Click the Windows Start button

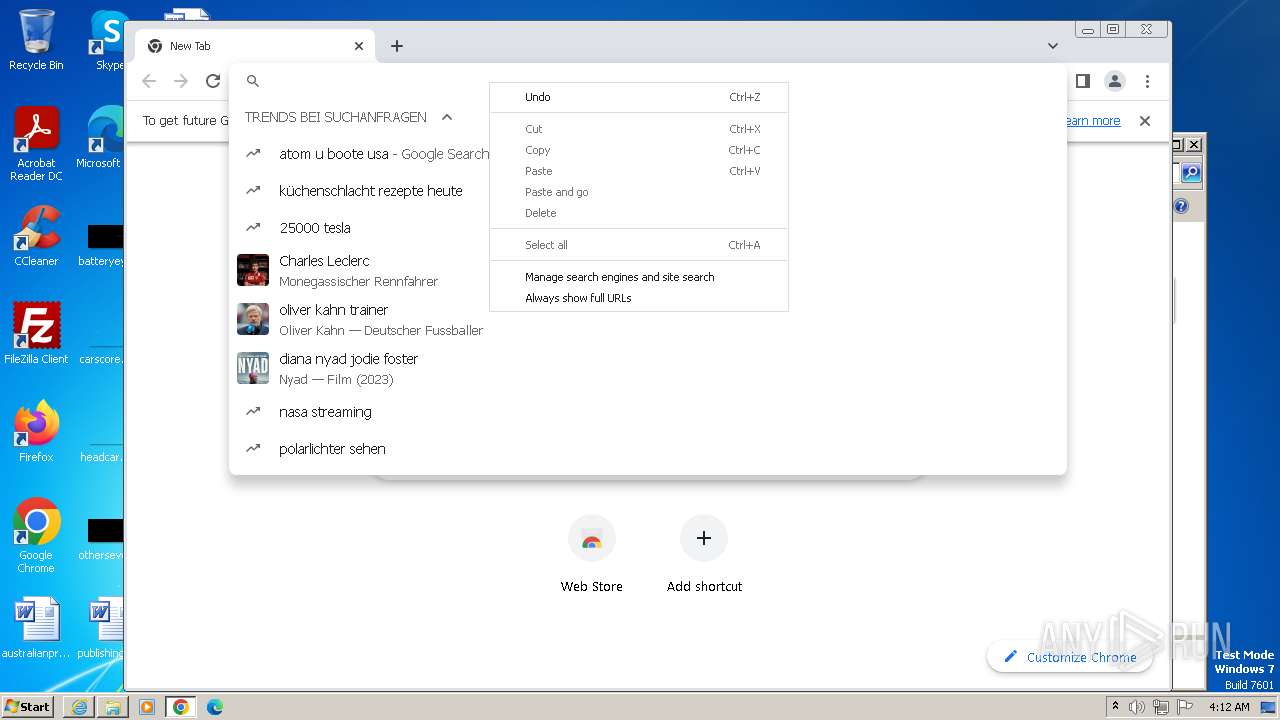27,706
